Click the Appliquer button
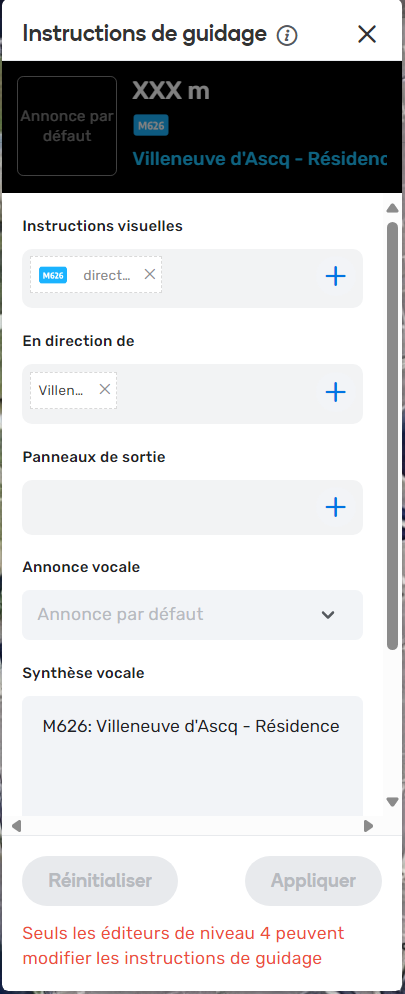 coord(314,881)
